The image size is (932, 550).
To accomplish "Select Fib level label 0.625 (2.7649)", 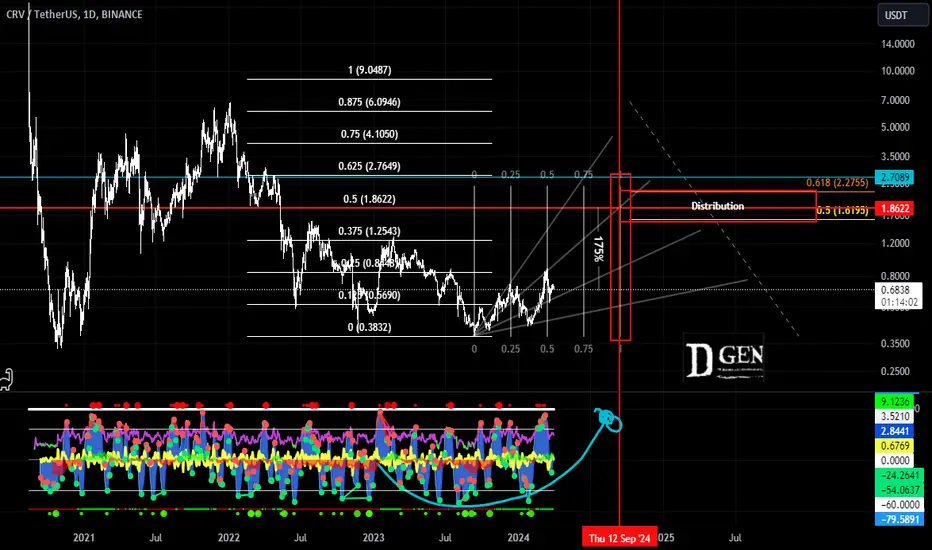I will click(x=370, y=166).
